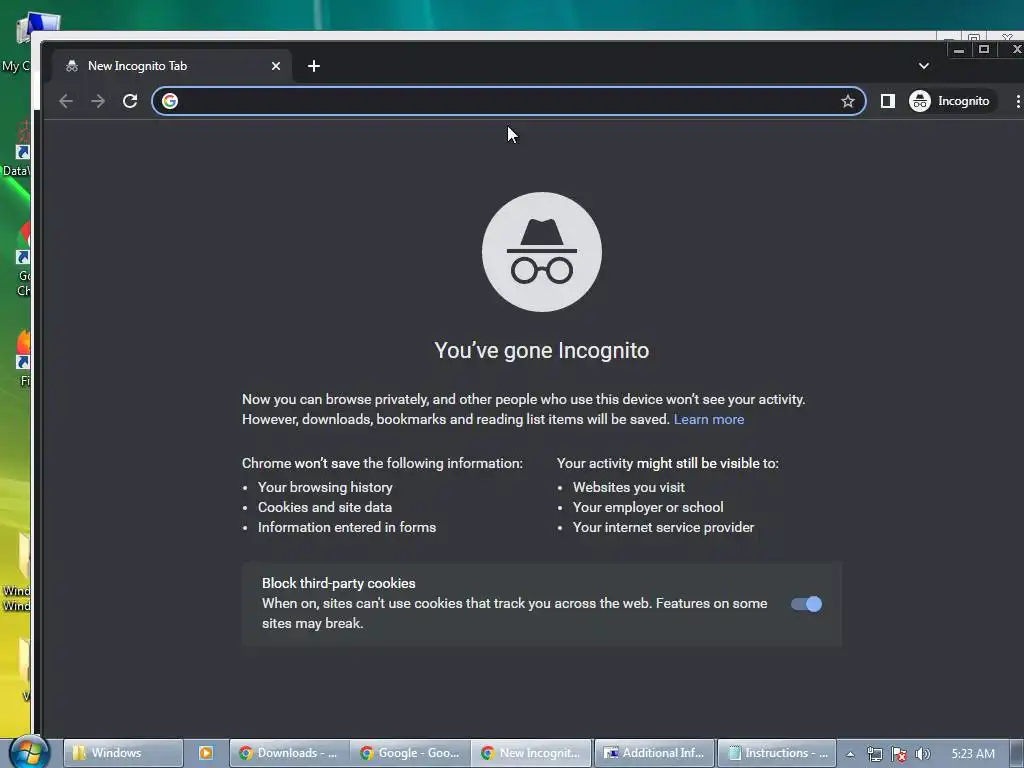The height and width of the screenshot is (768, 1024).
Task: Click the forward navigation arrow
Action: click(98, 101)
